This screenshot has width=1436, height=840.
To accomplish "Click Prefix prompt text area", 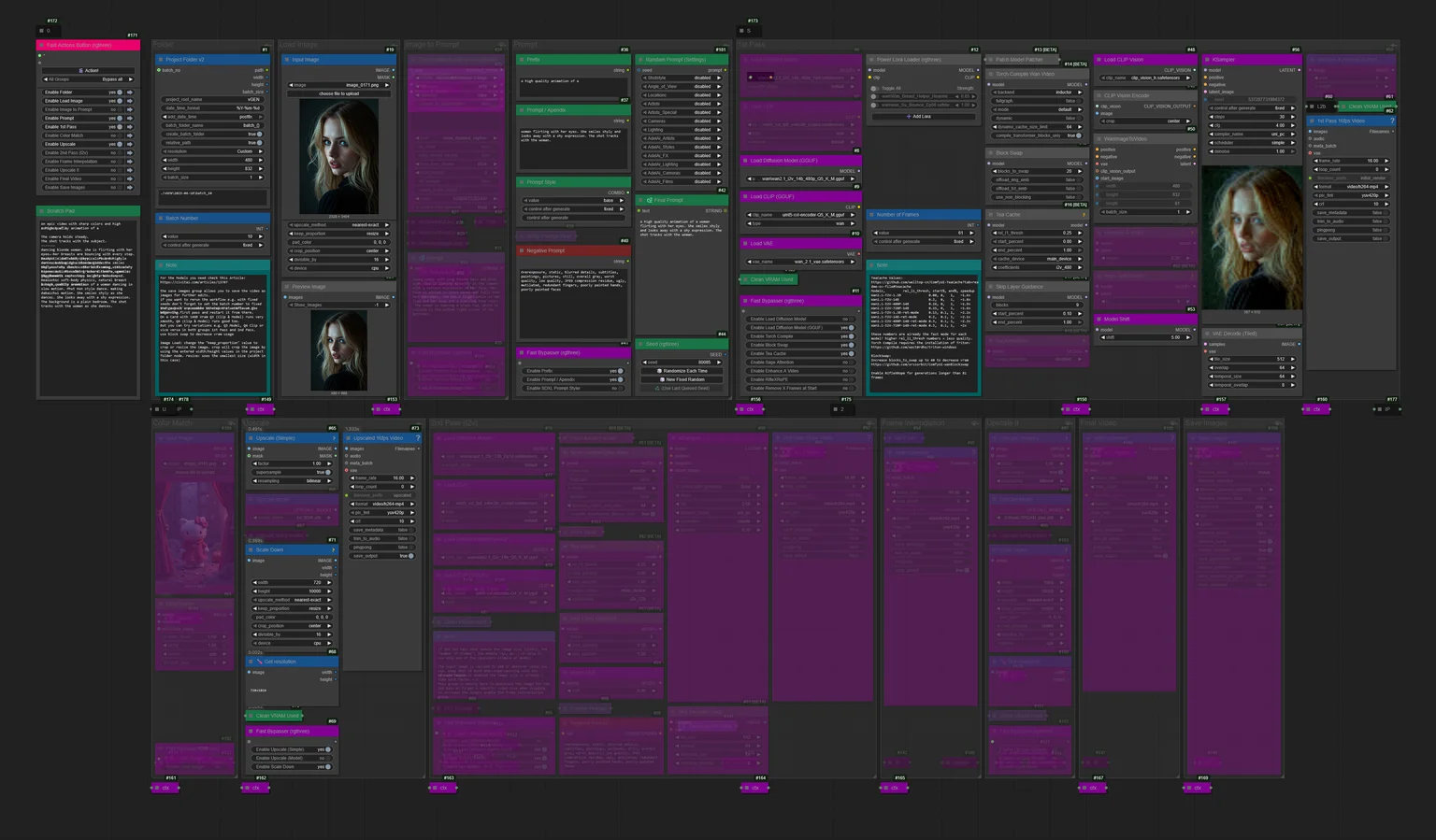I will [x=573, y=86].
